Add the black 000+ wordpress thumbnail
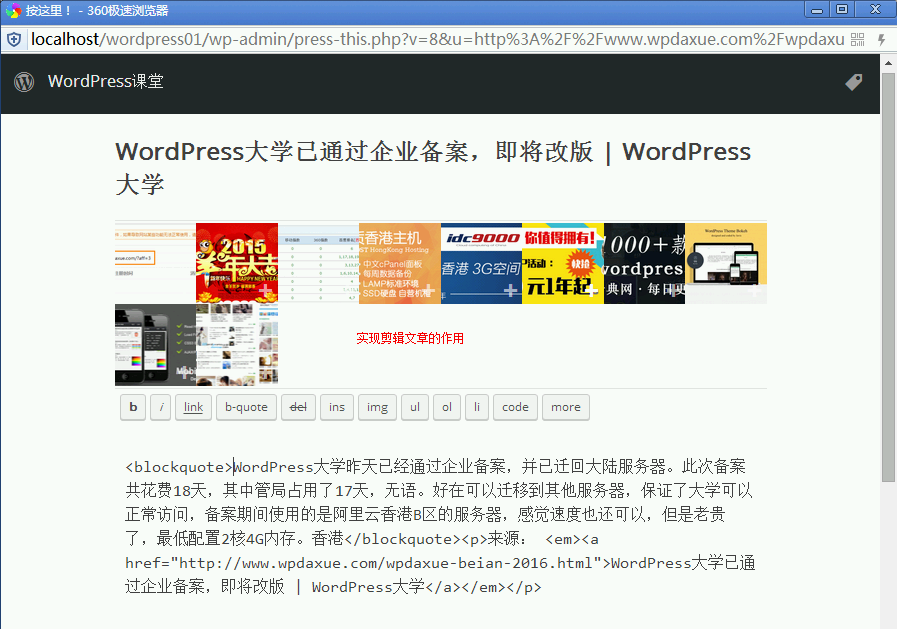The image size is (897, 629). point(644,263)
